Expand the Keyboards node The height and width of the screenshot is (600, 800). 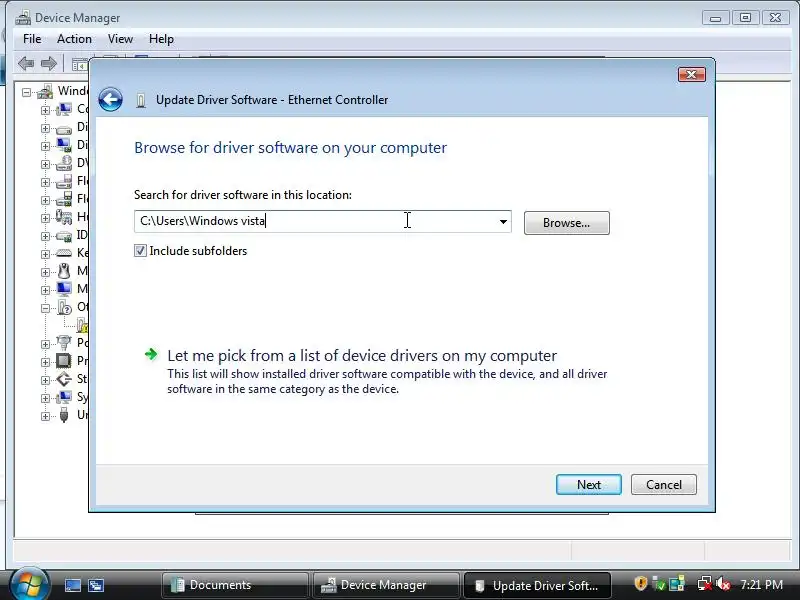[45, 254]
